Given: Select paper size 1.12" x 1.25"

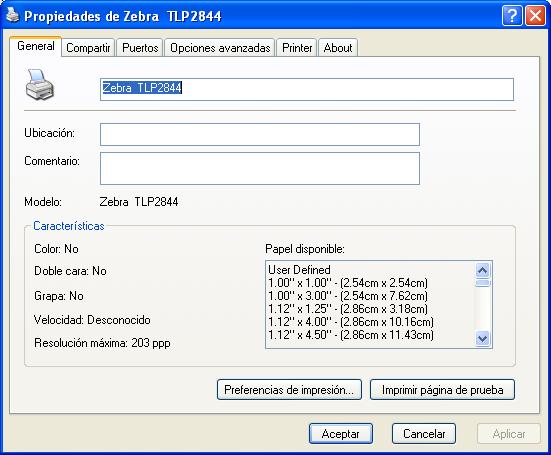Looking at the screenshot, I should [x=348, y=309].
